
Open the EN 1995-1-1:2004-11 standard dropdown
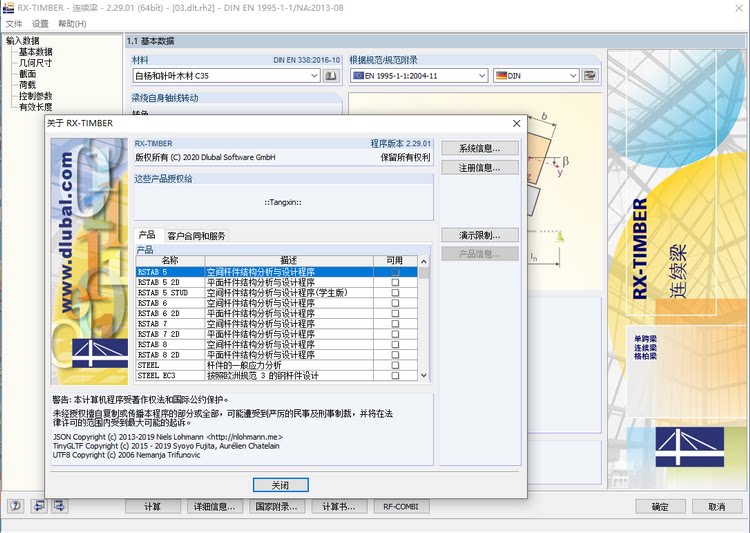[419, 76]
